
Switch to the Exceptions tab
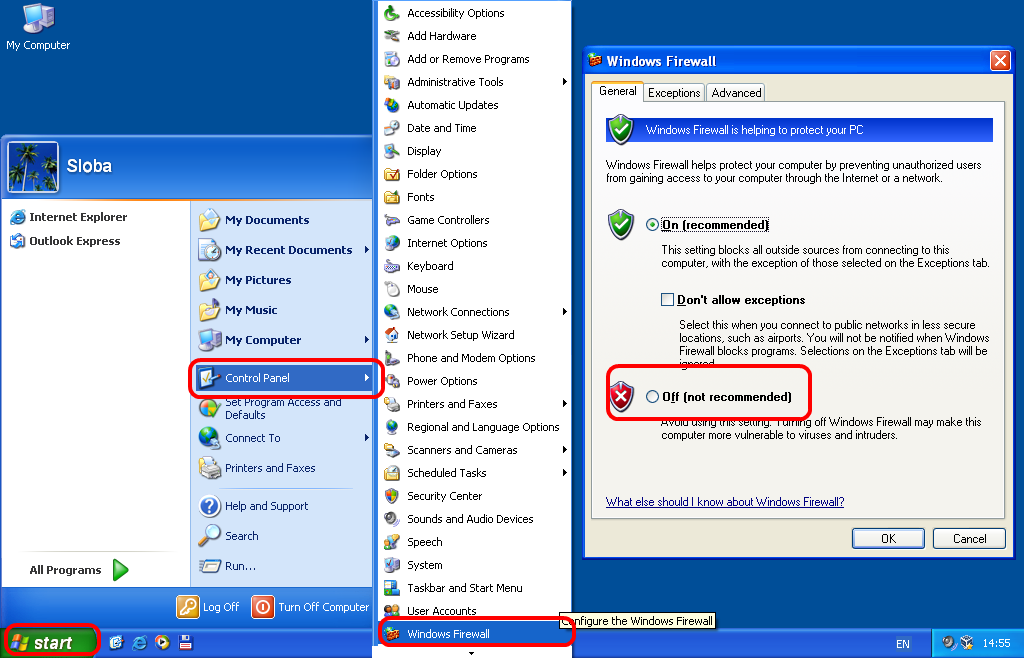pyautogui.click(x=674, y=93)
